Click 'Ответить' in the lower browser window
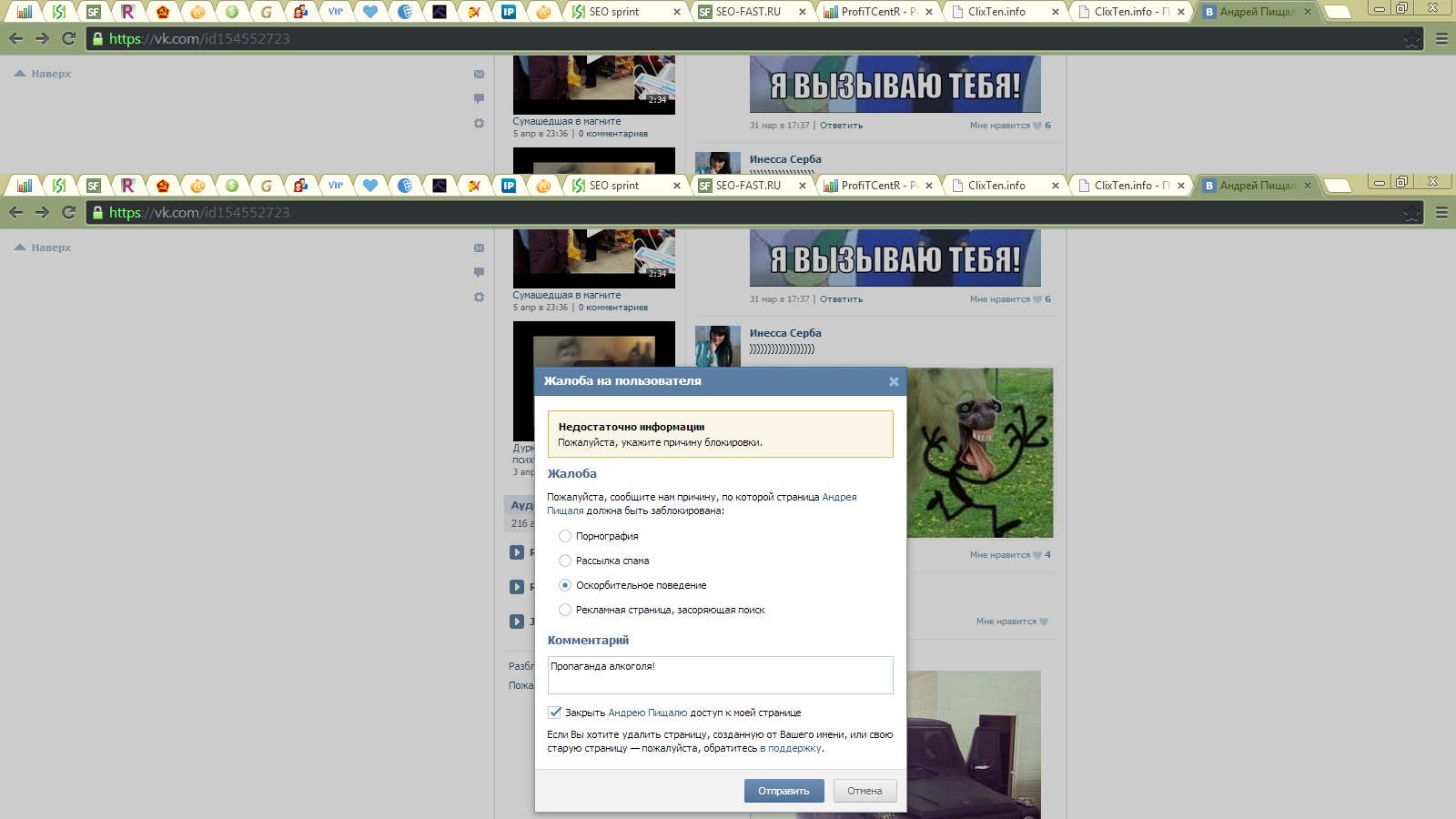The width and height of the screenshot is (1456, 819). point(841,299)
